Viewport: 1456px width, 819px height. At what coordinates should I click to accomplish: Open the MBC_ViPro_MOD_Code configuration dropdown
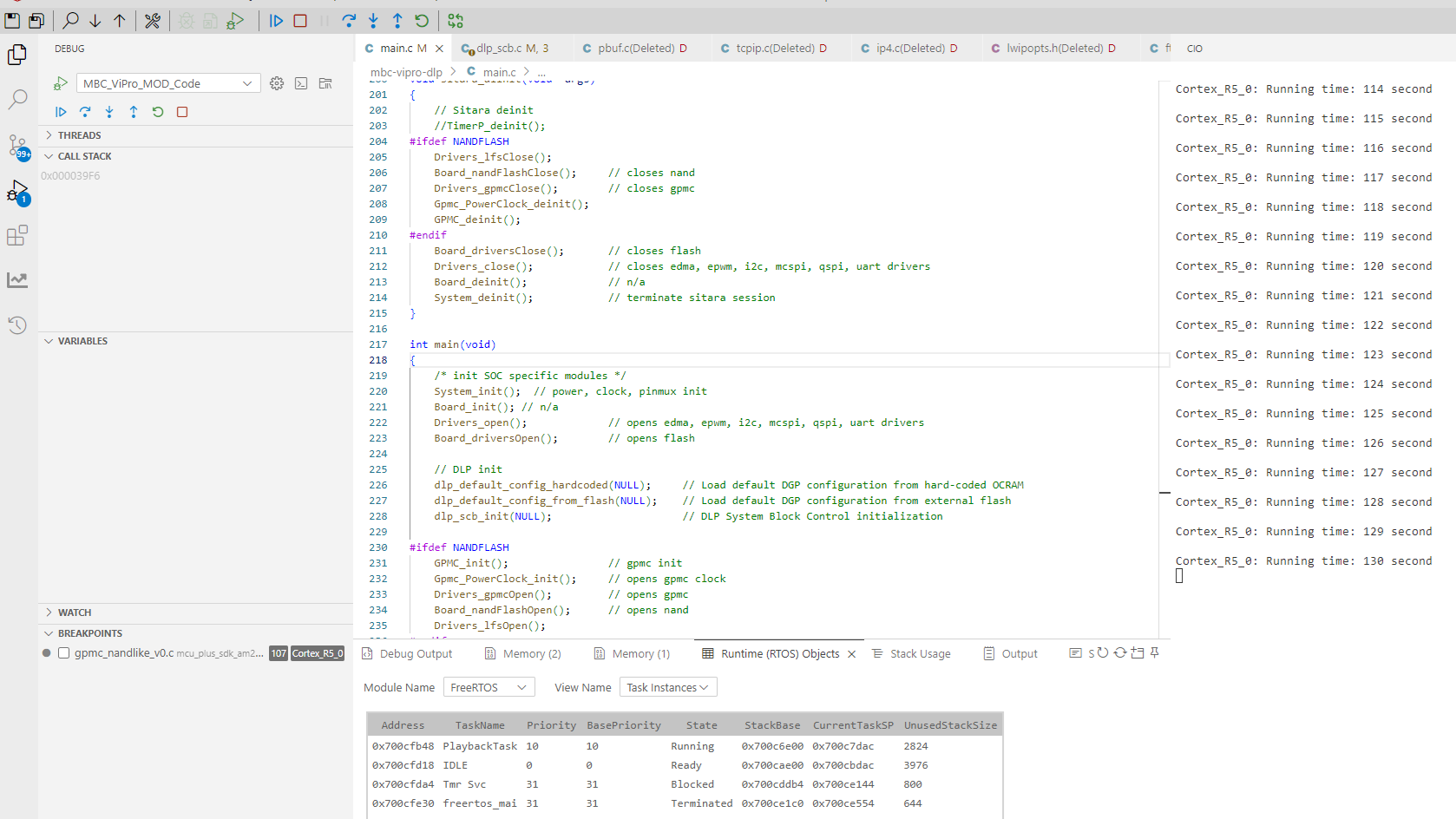pyautogui.click(x=168, y=83)
